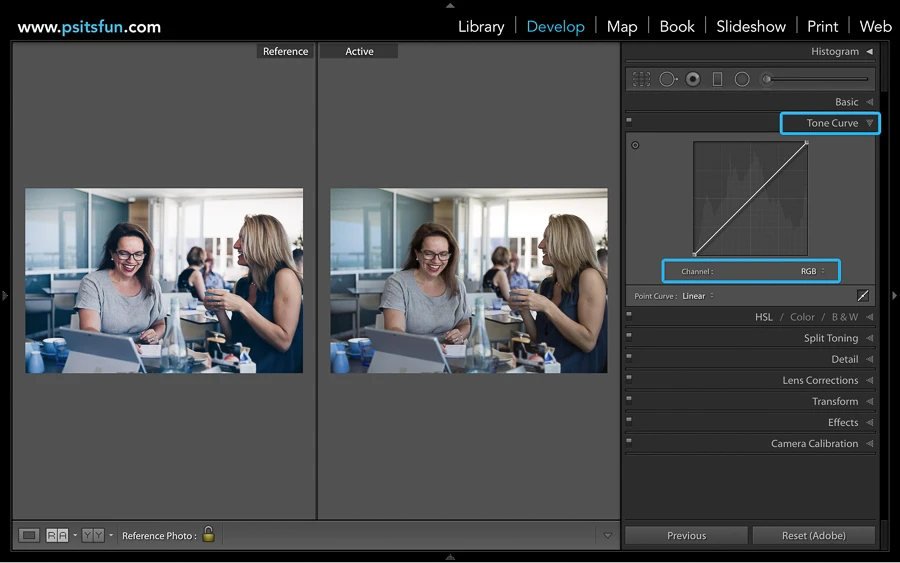Image resolution: width=900 pixels, height=563 pixels.
Task: Click the tone curve bottom-left black point
Action: pos(695,254)
